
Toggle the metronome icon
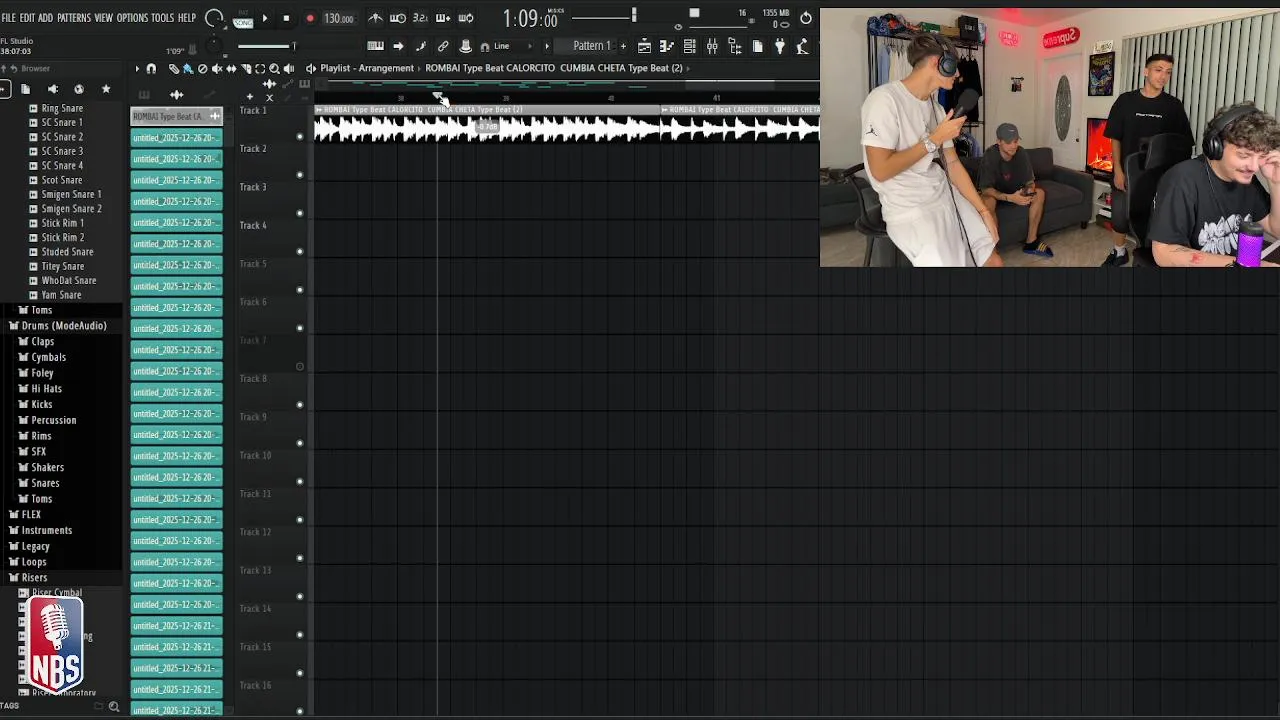375,18
